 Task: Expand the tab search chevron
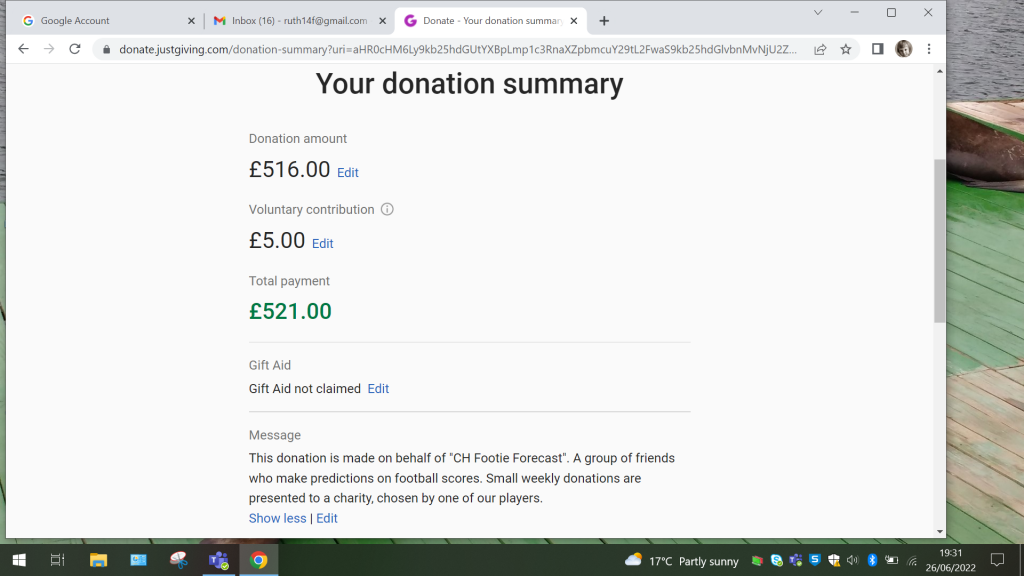click(x=818, y=13)
